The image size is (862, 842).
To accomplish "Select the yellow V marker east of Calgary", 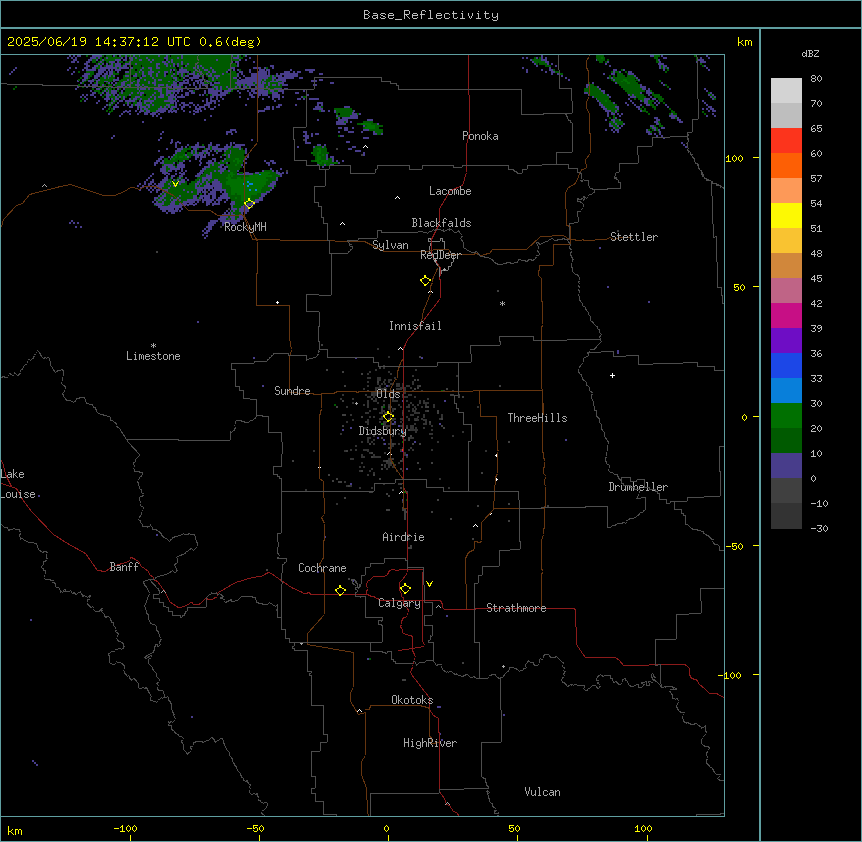I will point(429,584).
